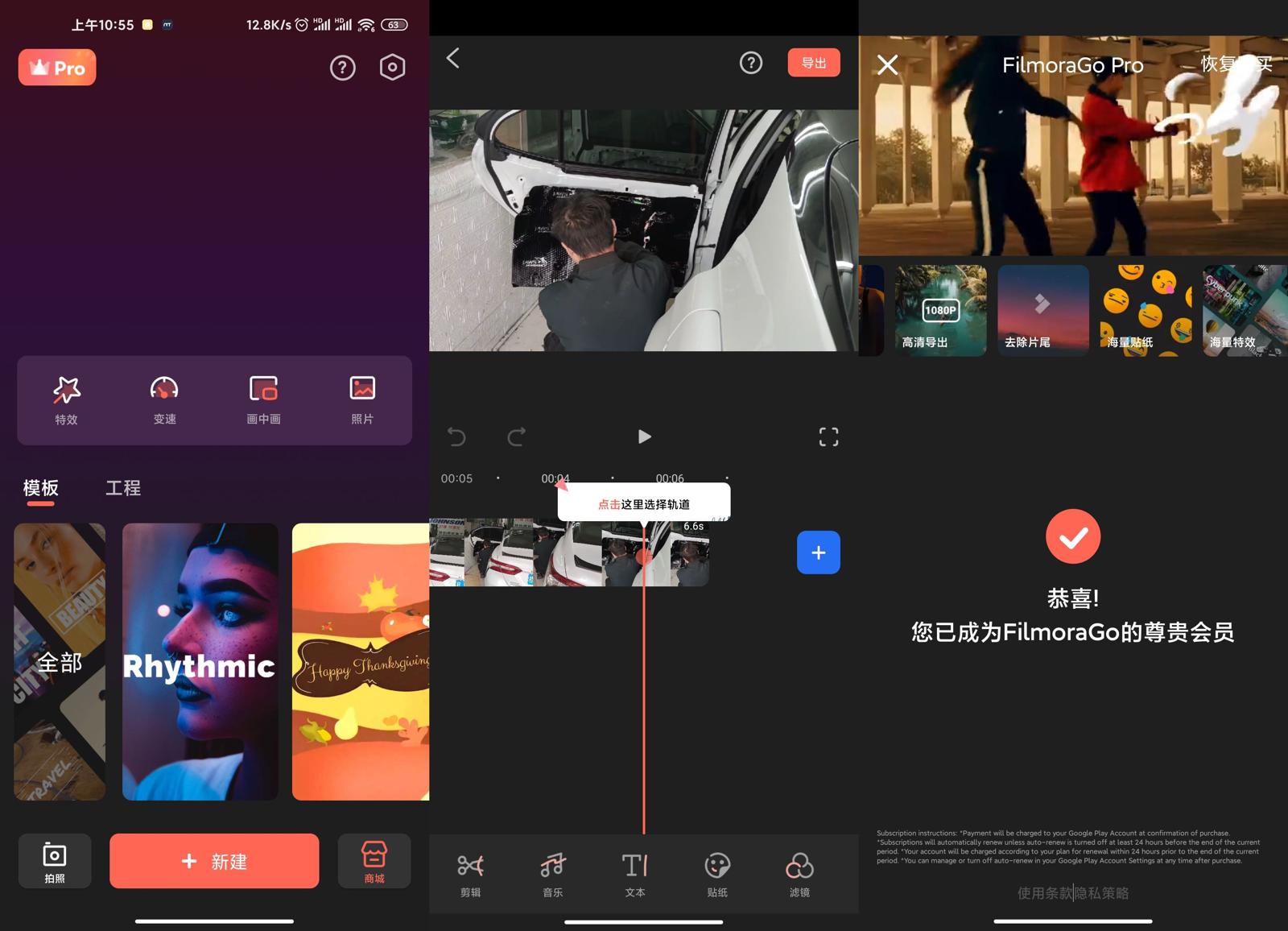Tap the Pro crown badge
Image resolution: width=1288 pixels, height=931 pixels.
pos(57,68)
